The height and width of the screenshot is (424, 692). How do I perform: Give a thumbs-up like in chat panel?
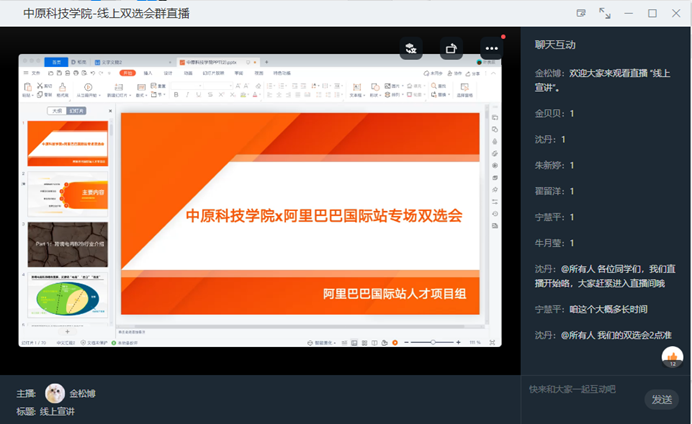(x=672, y=357)
